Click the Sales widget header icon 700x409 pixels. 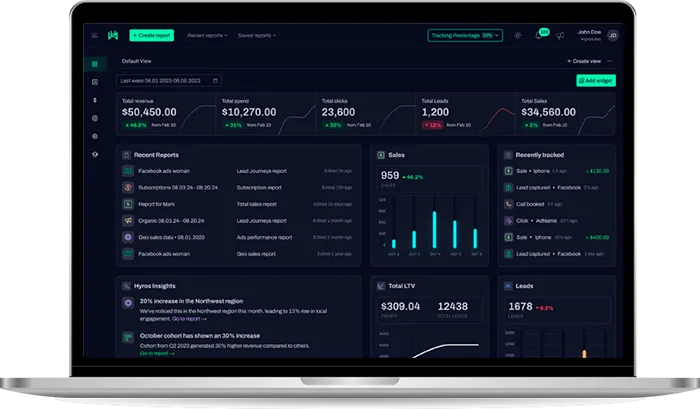(381, 155)
